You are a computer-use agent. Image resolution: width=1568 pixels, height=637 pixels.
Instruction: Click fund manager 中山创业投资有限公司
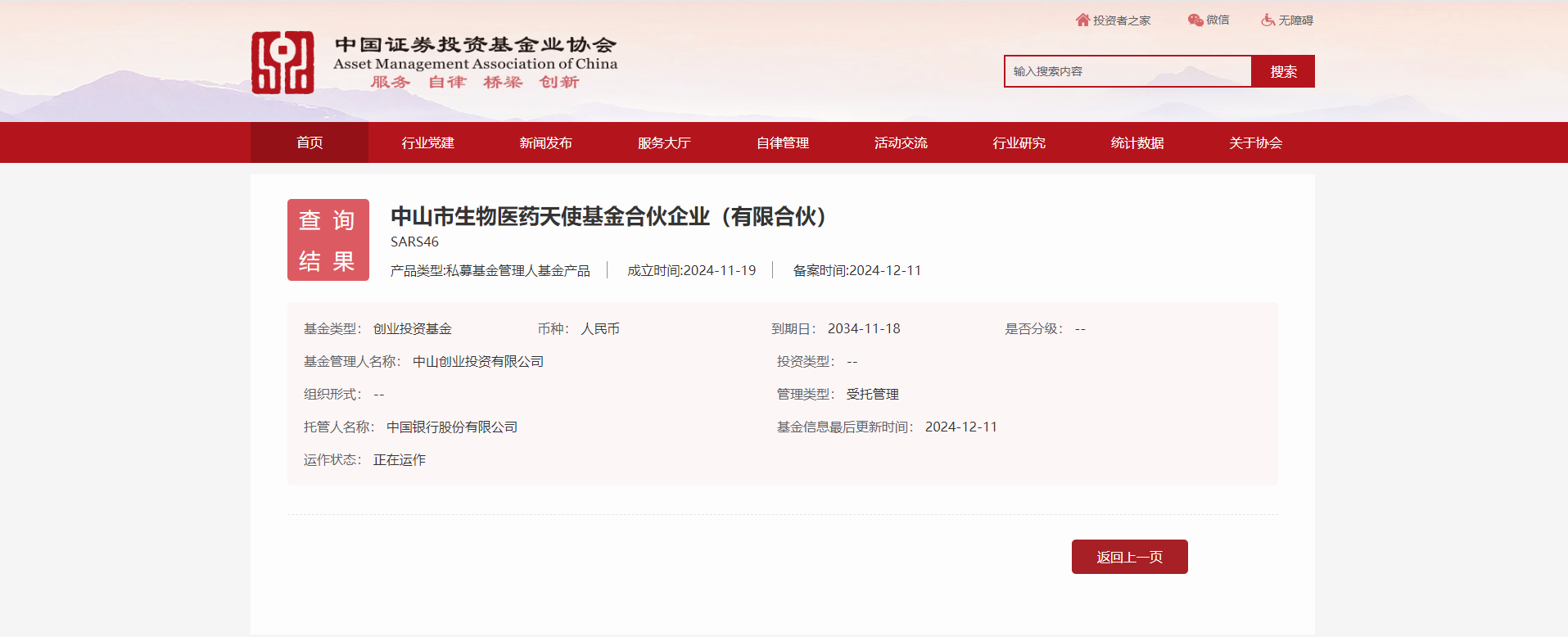pyautogui.click(x=478, y=361)
